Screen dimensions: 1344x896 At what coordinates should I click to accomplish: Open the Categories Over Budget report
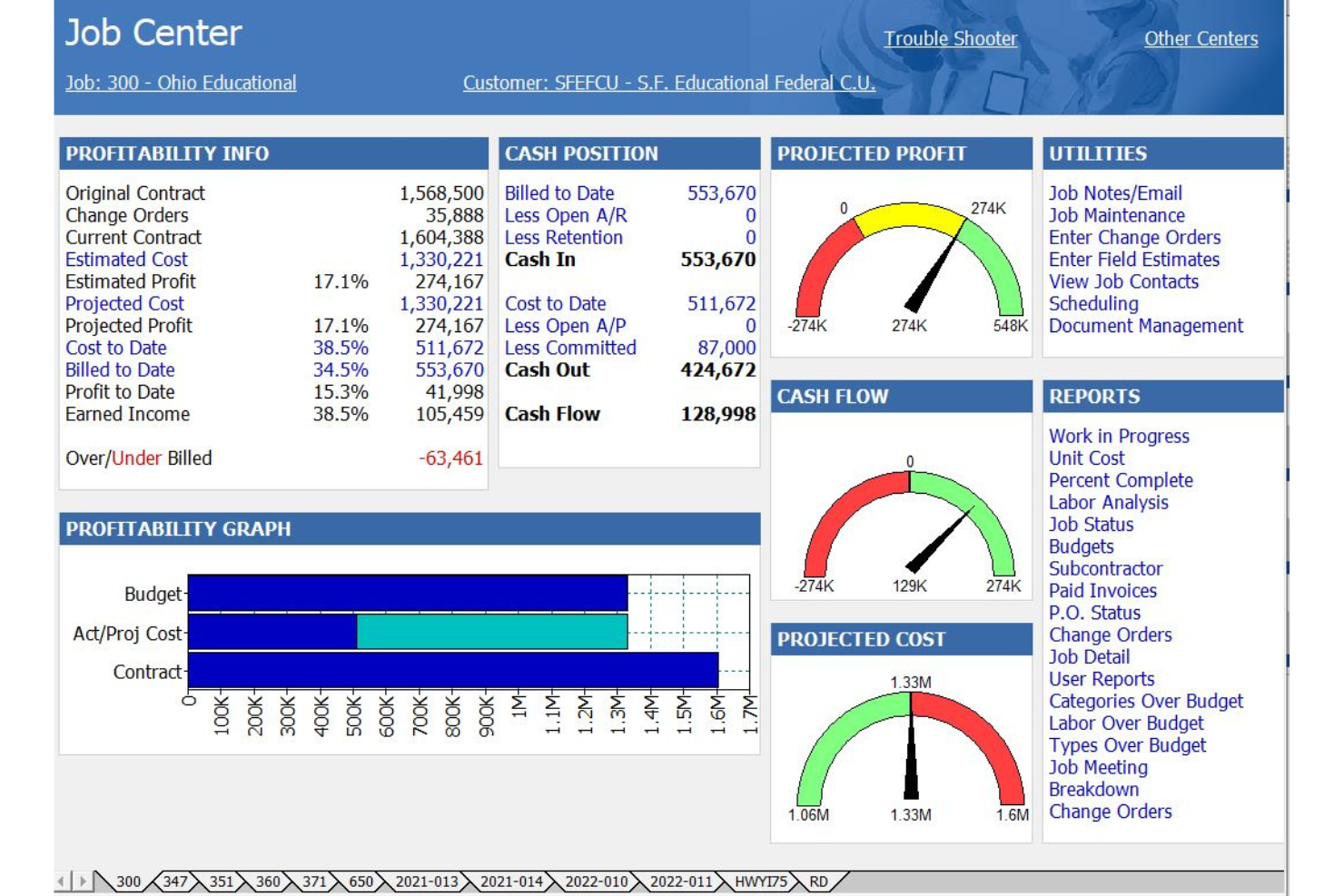1146,701
